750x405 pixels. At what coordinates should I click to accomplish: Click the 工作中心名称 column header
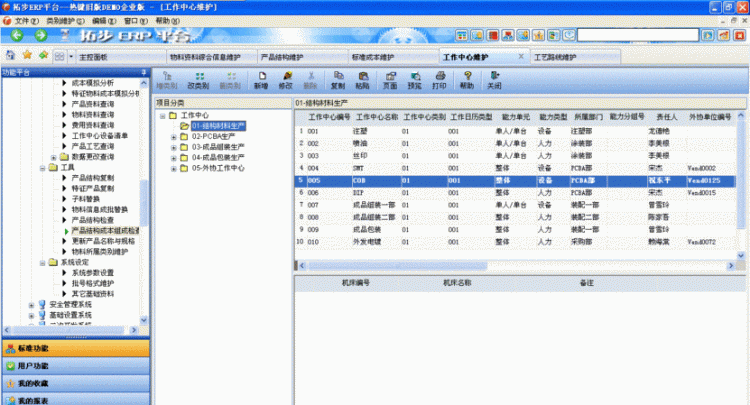[377, 117]
